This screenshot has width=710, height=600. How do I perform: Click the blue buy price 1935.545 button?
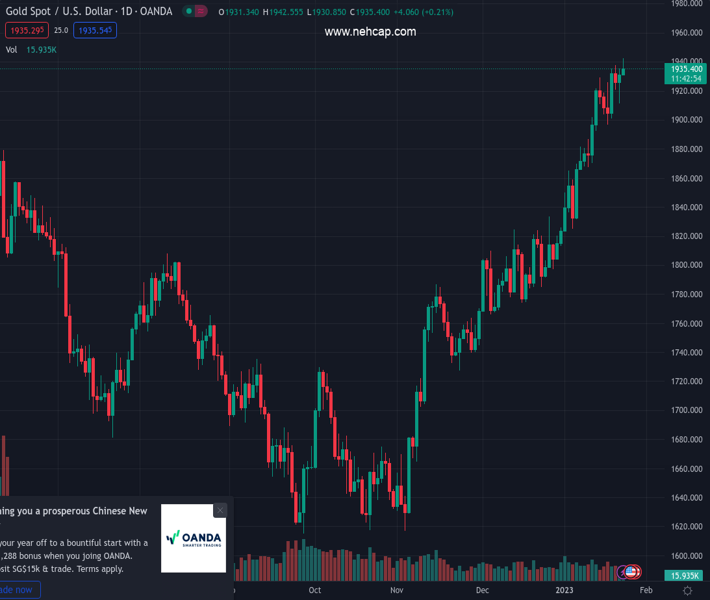[95, 31]
